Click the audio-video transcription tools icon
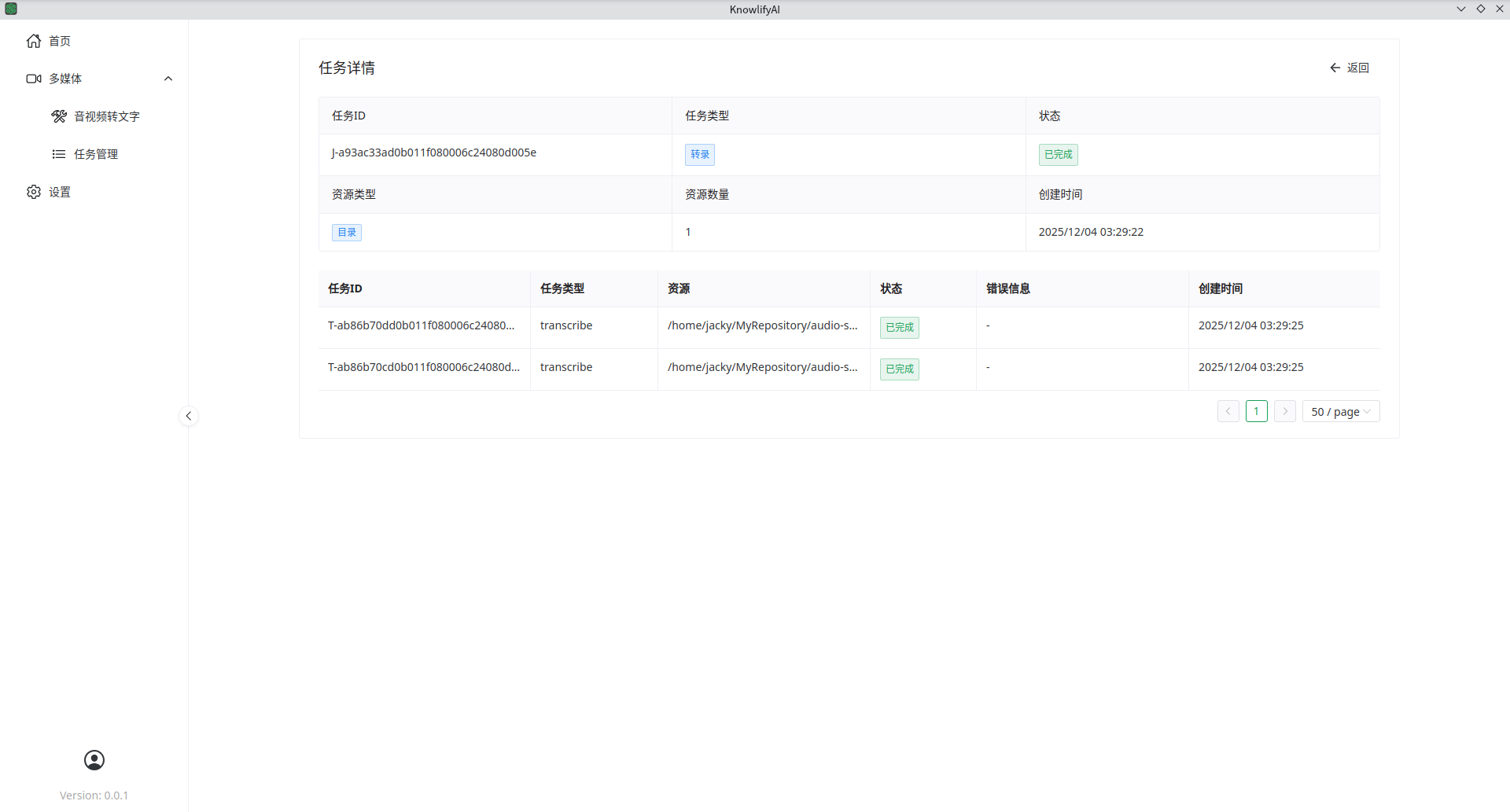1510x812 pixels. 59,116
